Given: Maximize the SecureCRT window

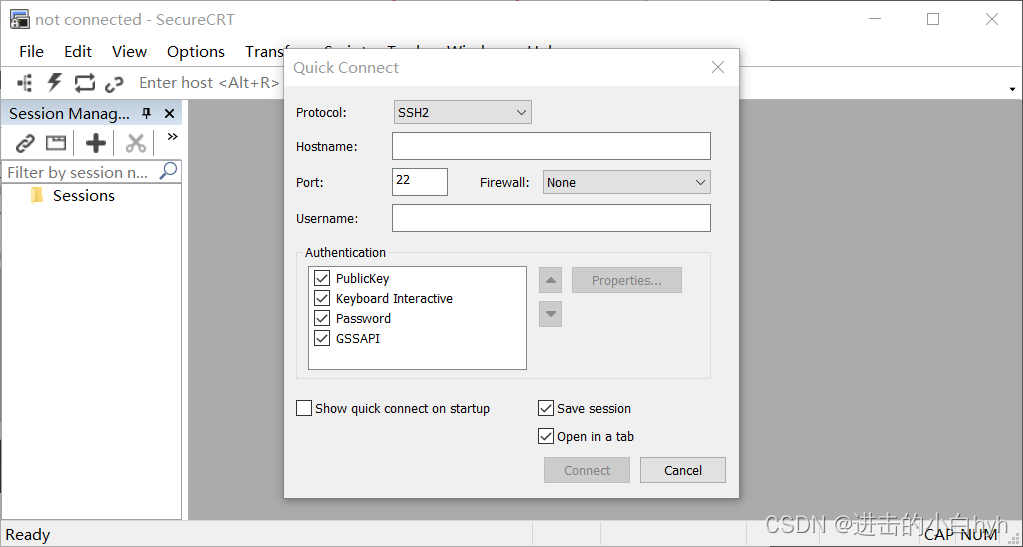Looking at the screenshot, I should point(933,20).
